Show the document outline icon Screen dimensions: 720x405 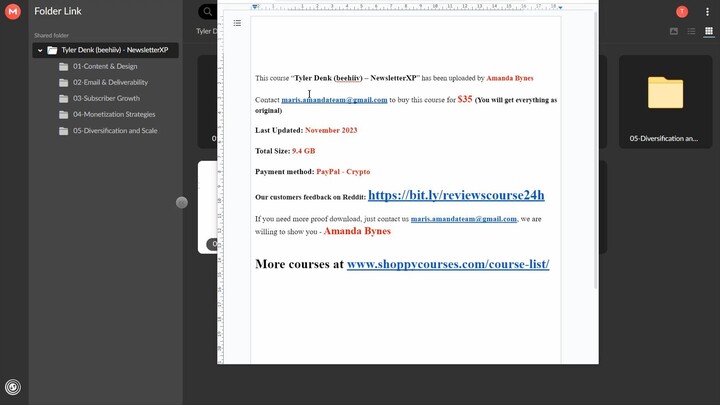click(237, 23)
